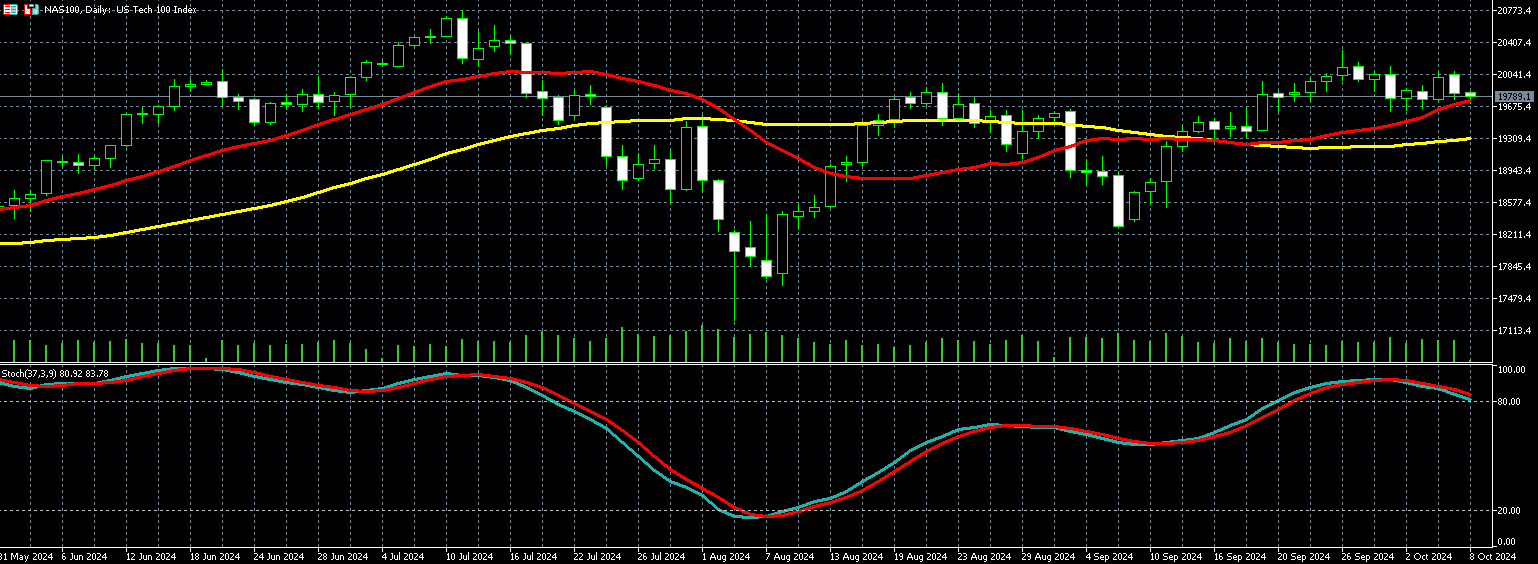The height and width of the screenshot is (564, 1538).
Task: Click the '20 Sep 2024' date label
Action: (x=1304, y=556)
